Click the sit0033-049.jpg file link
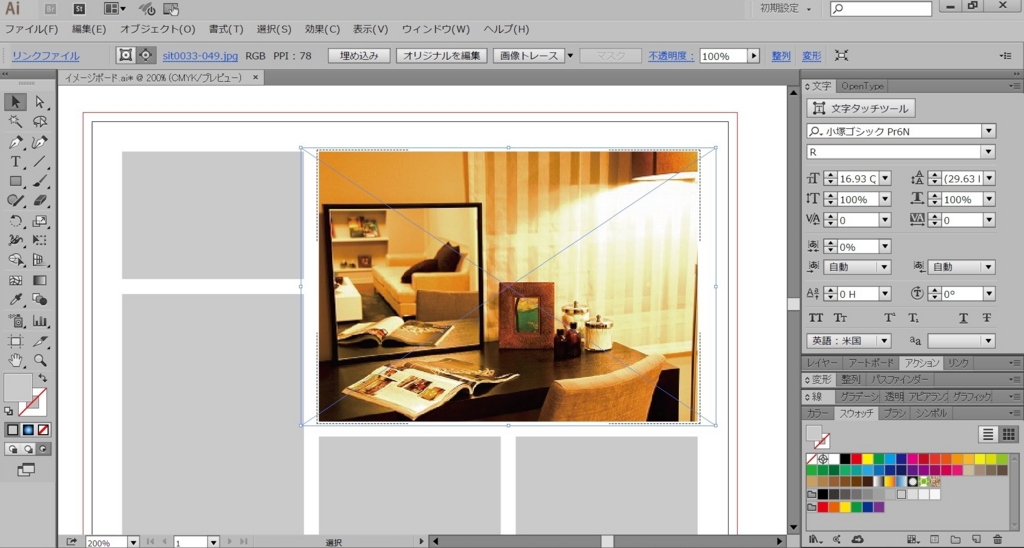1024x548 pixels. pos(199,56)
